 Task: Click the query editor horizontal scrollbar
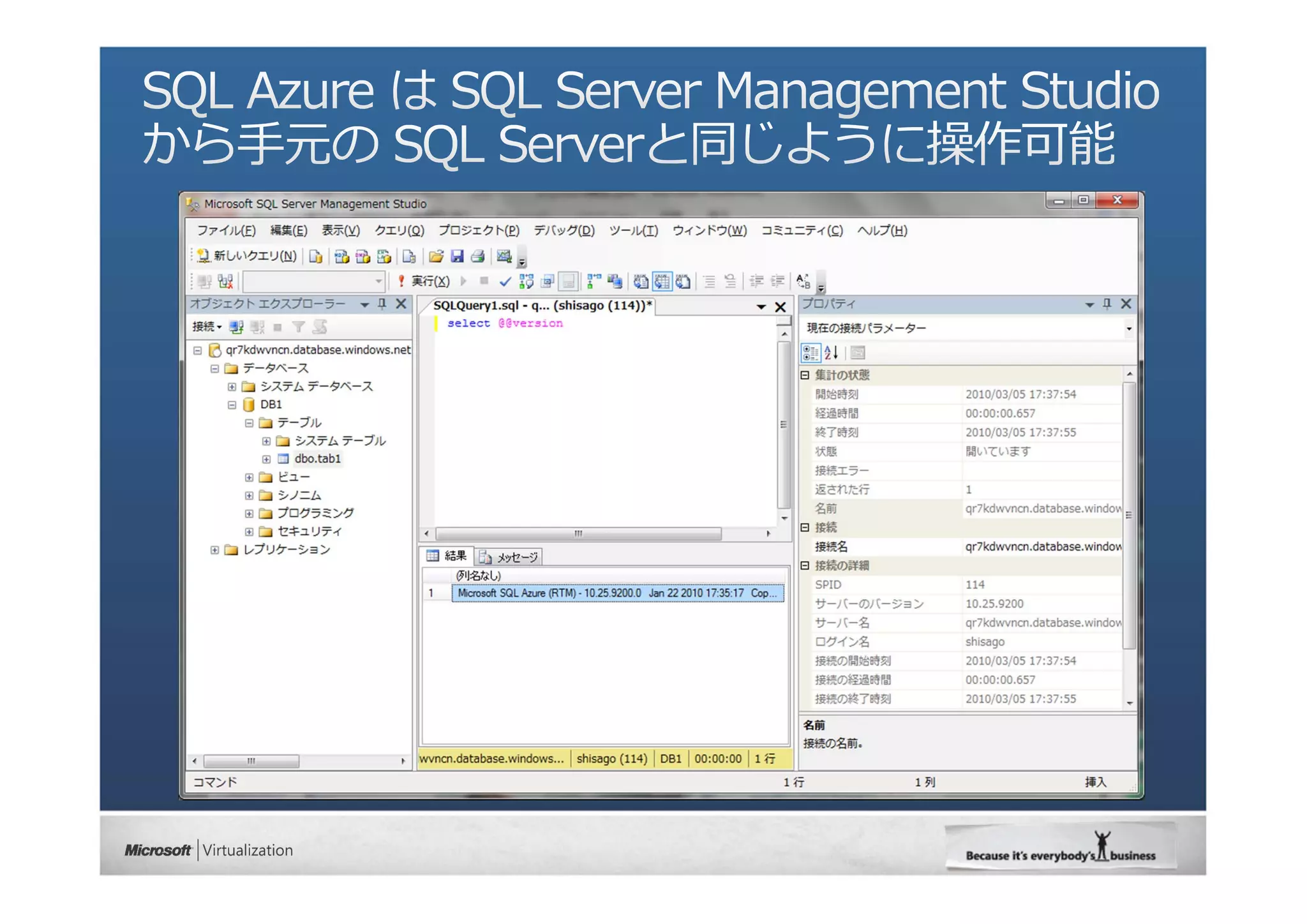(x=578, y=533)
